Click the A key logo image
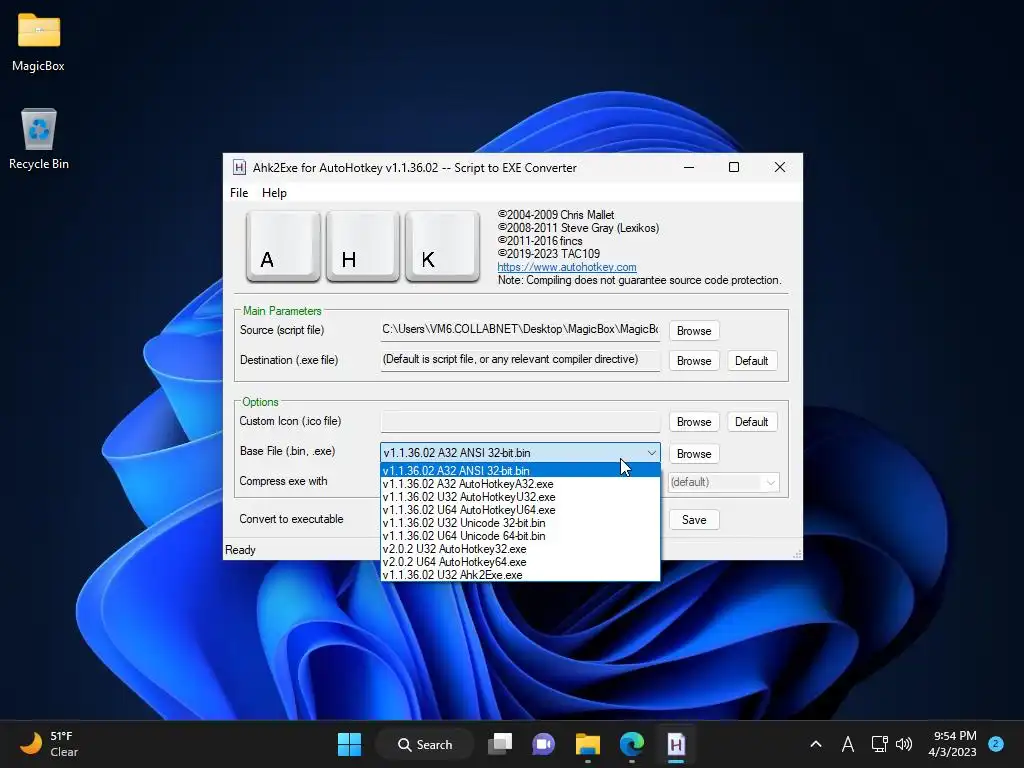 tap(283, 247)
